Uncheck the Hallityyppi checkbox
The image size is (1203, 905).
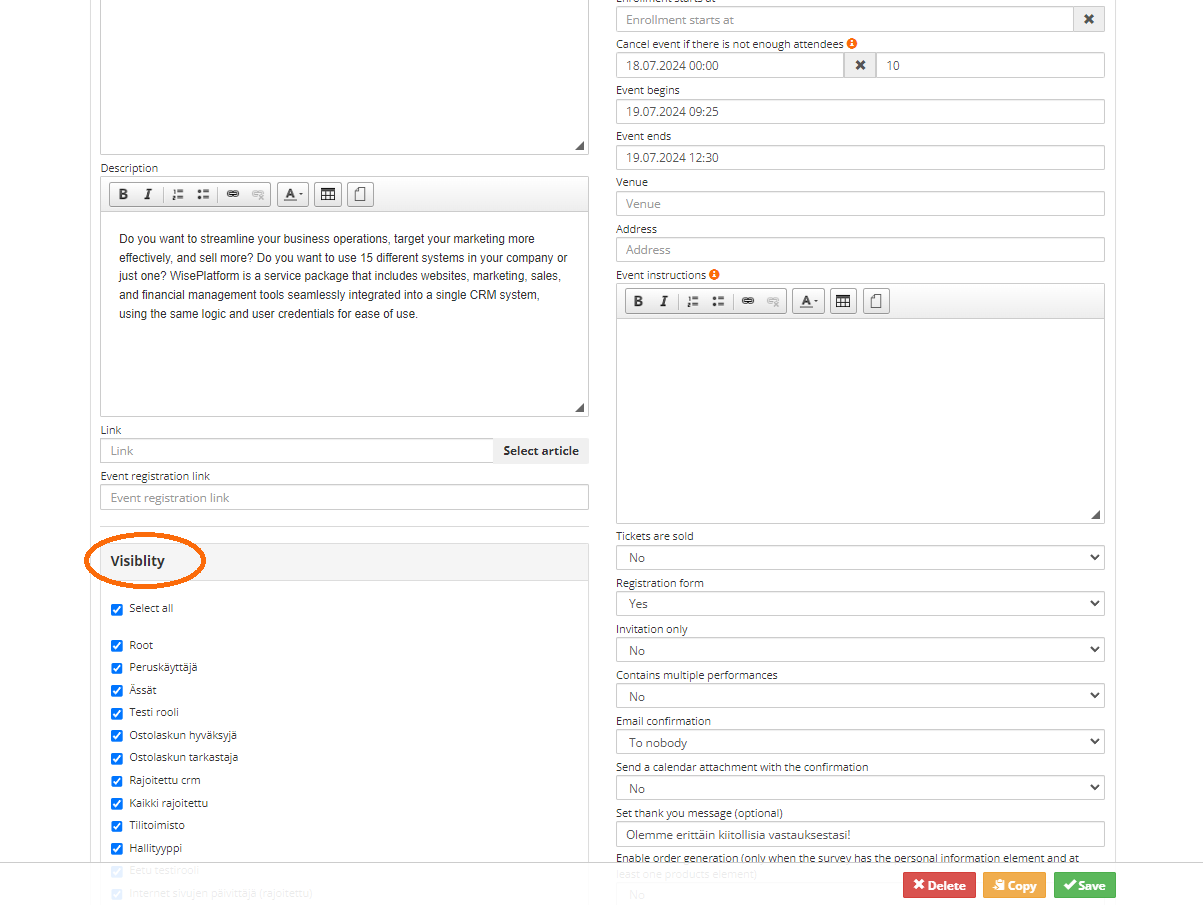[117, 849]
